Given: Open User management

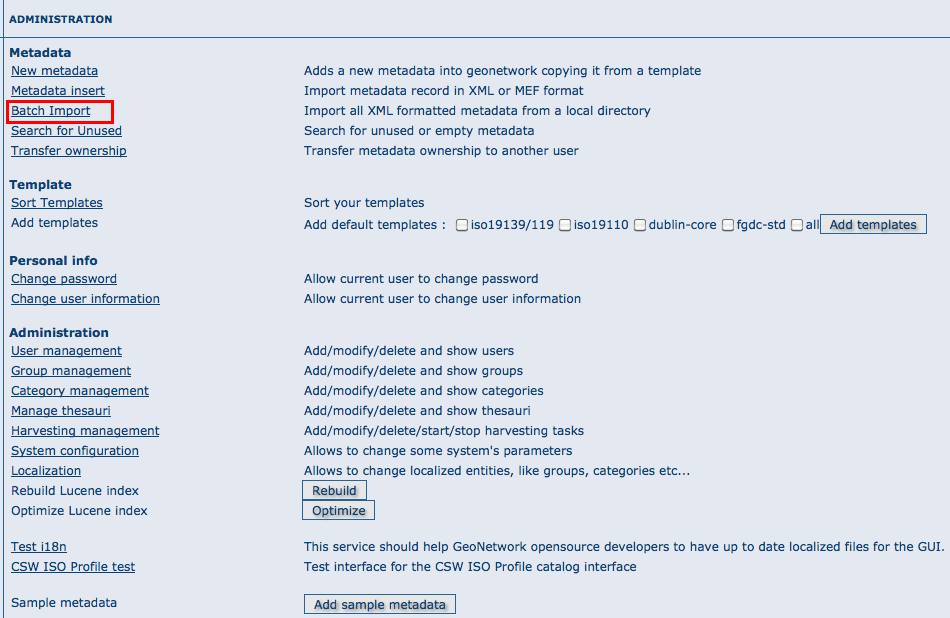Looking at the screenshot, I should click(x=66, y=350).
